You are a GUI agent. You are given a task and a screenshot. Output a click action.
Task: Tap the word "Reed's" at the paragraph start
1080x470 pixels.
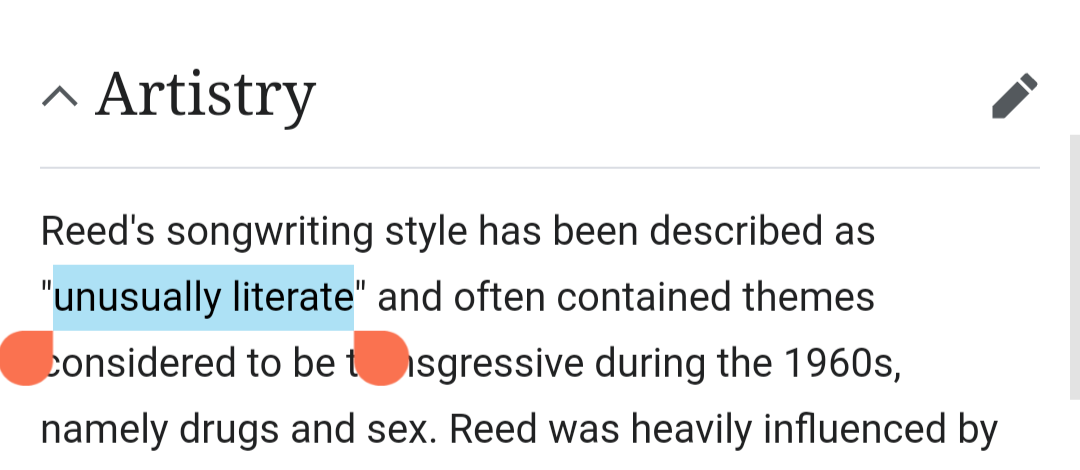tap(97, 231)
